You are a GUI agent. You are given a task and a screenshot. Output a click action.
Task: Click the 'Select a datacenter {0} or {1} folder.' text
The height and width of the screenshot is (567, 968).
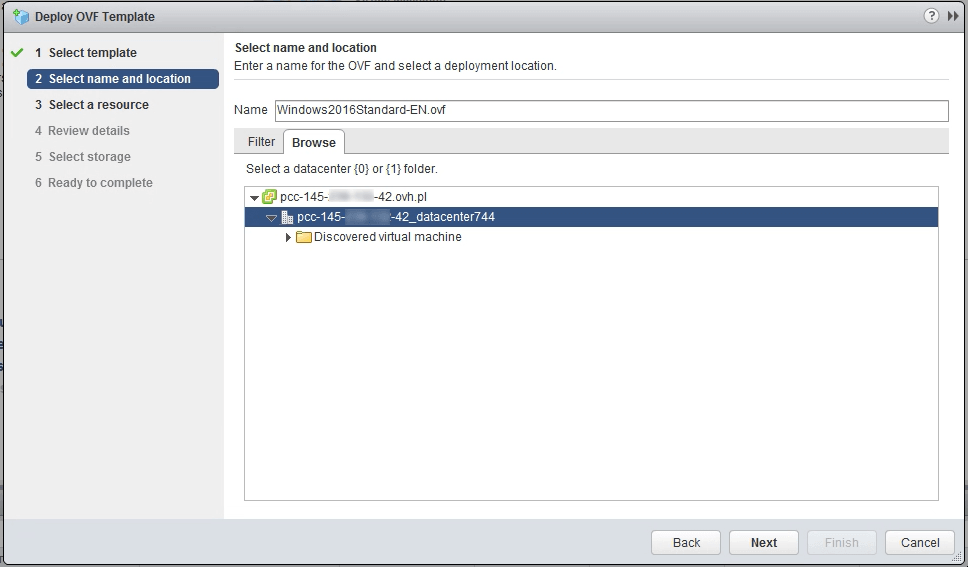click(x=341, y=169)
